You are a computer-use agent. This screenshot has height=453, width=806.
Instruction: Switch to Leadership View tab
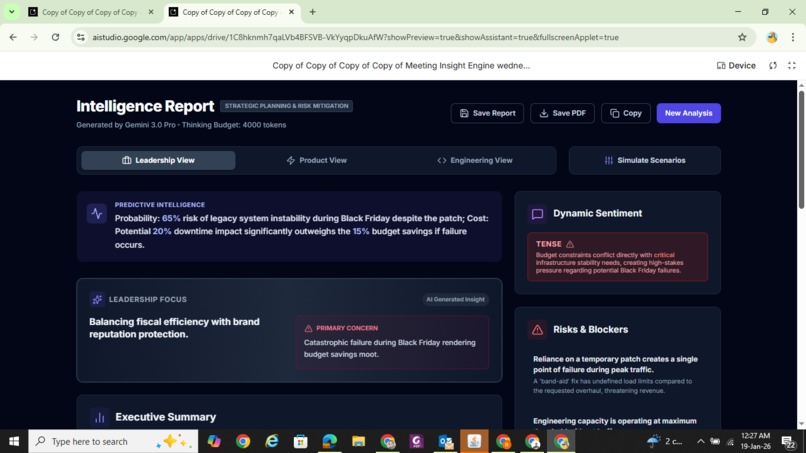tap(158, 160)
